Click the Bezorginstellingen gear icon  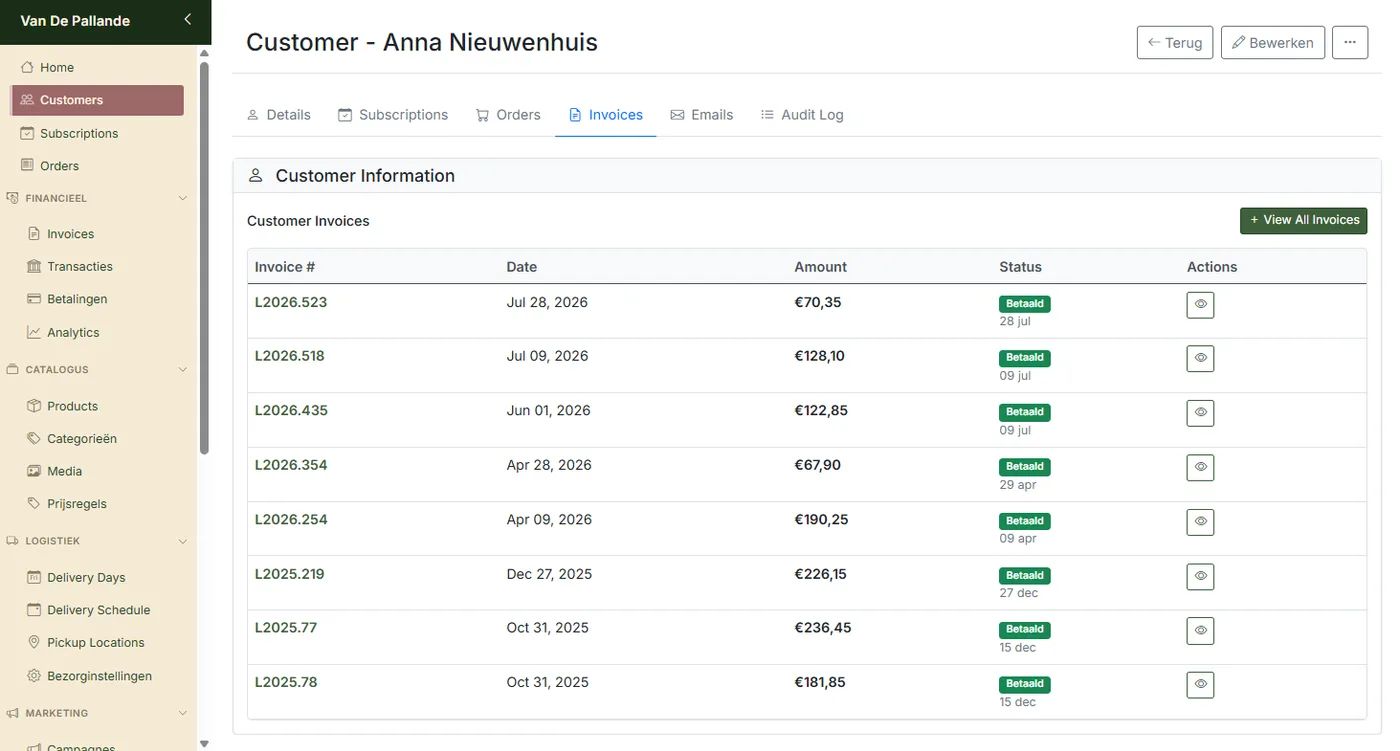pos(34,676)
